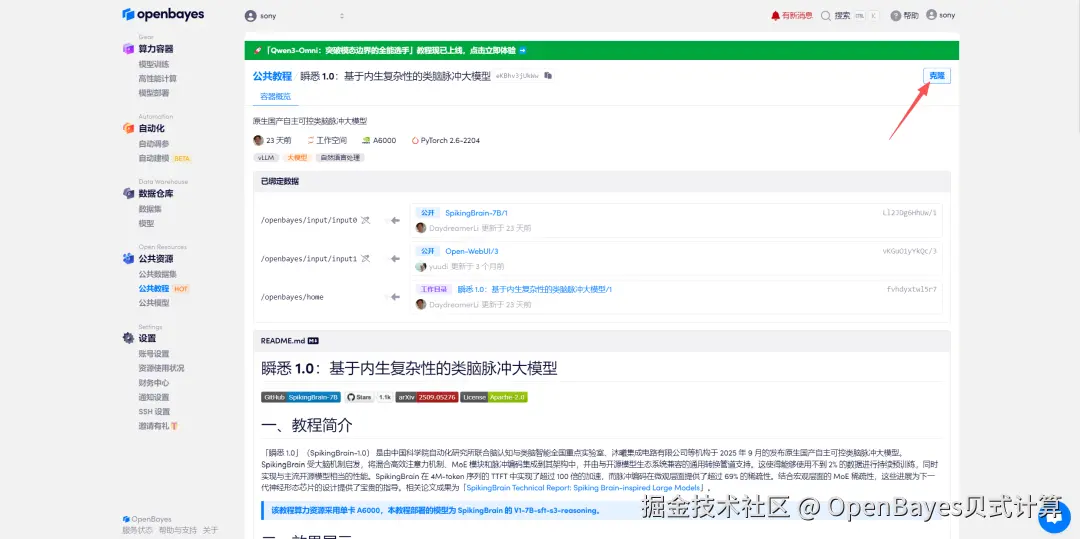Viewport: 1080px width, 539px height.
Task: Open the 设置 gear icon
Action: 128,338
